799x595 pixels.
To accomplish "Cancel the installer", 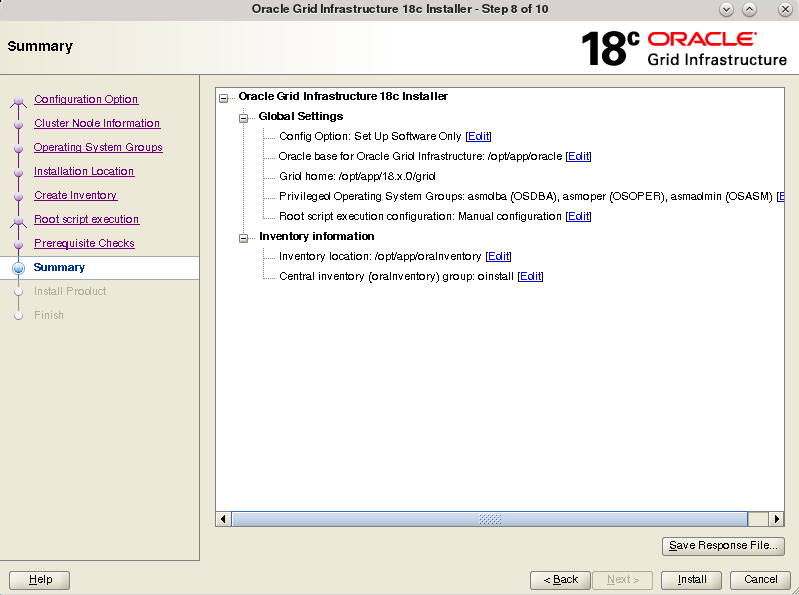I will [x=760, y=580].
